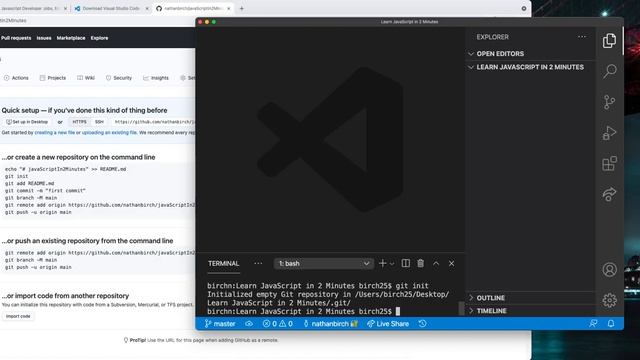Open the feedback icon in status bar
This screenshot has height=360, width=640.
[593, 323]
